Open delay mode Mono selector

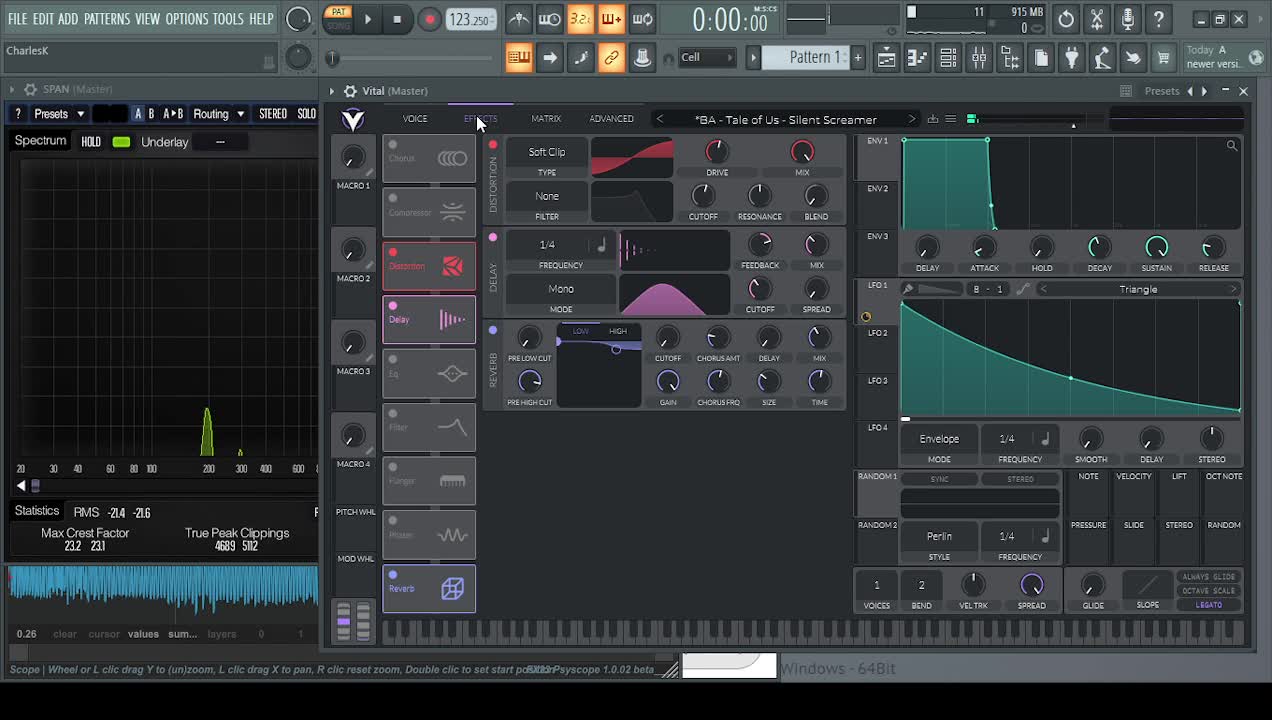pyautogui.click(x=561, y=289)
